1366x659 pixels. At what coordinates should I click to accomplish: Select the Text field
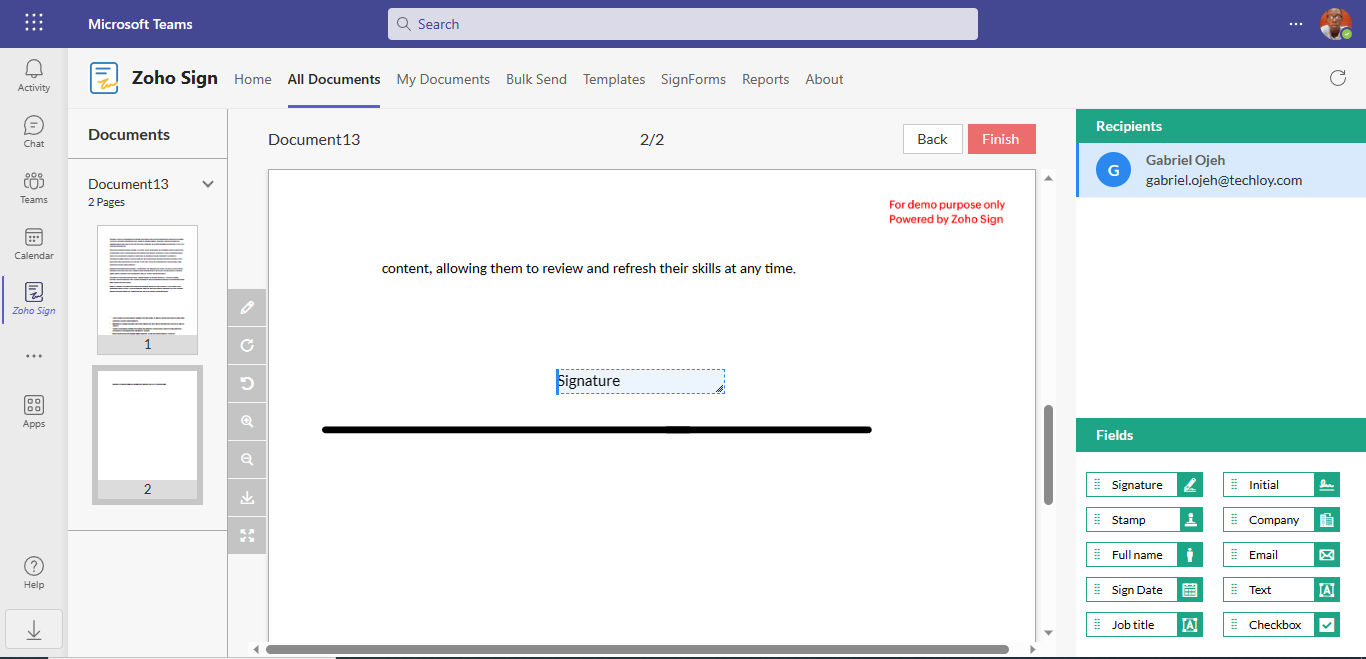click(x=1281, y=590)
